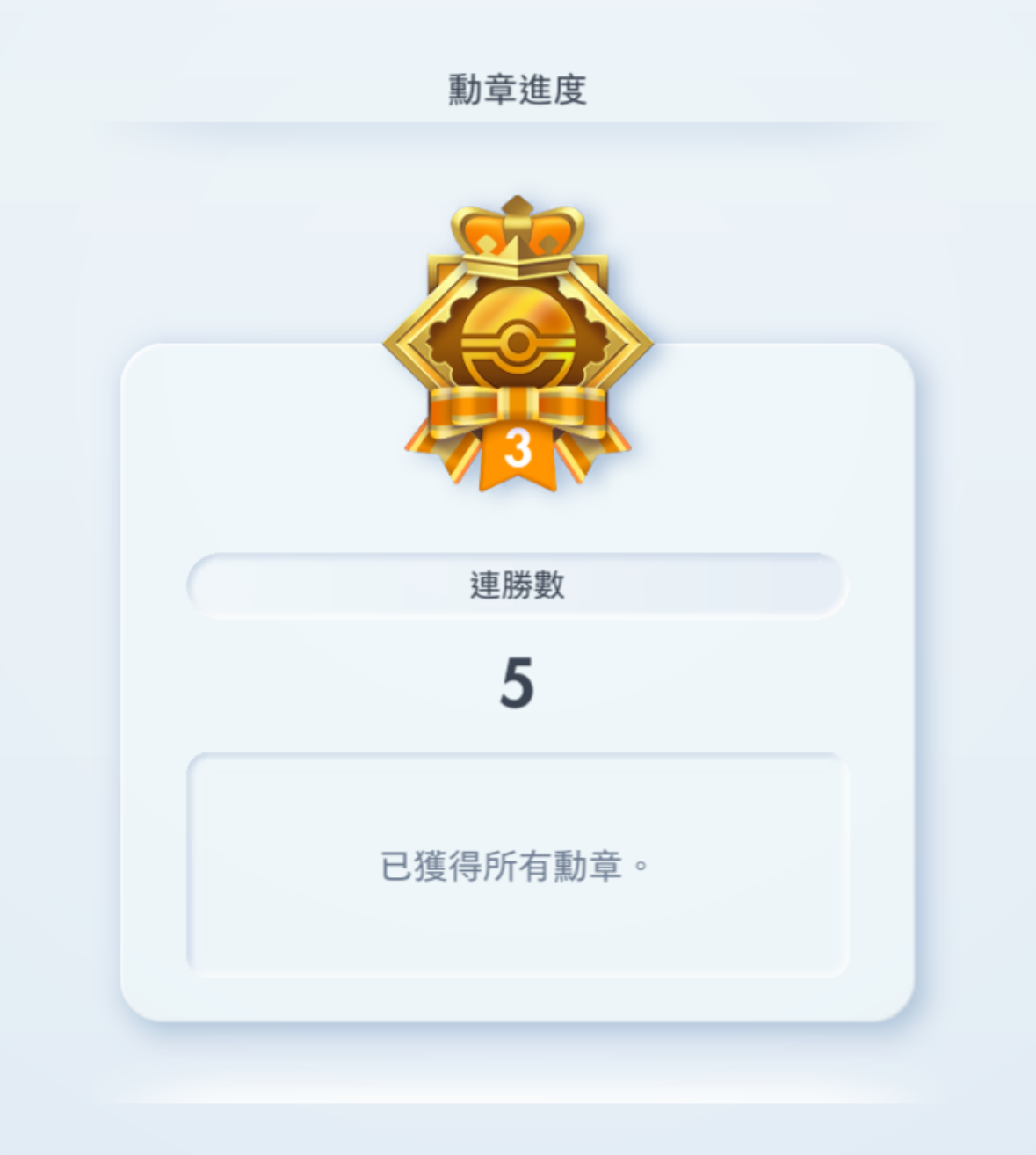Image resolution: width=1036 pixels, height=1155 pixels.
Task: Click the gold medal emblem badge
Action: (x=518, y=344)
